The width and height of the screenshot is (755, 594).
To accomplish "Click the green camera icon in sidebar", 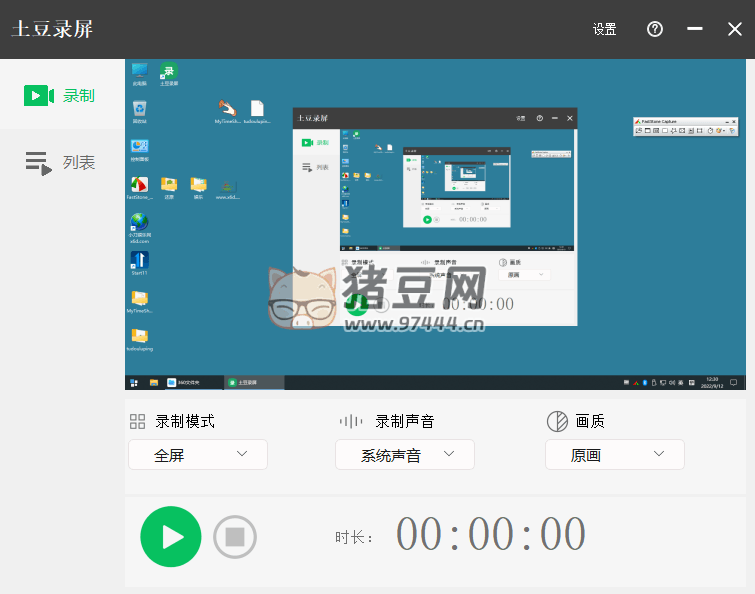I will coord(37,95).
